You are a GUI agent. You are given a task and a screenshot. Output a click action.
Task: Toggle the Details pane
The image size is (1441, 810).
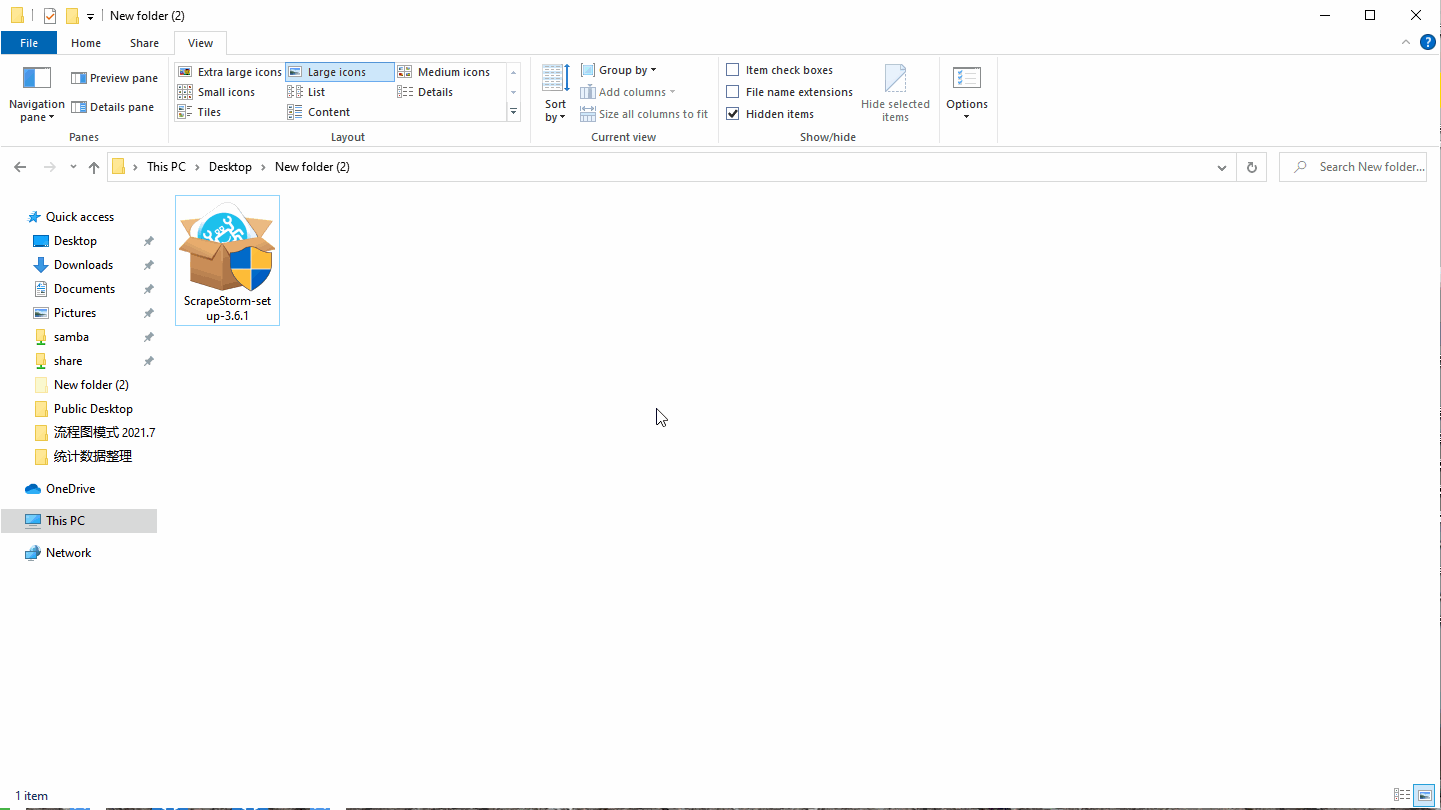coord(112,107)
